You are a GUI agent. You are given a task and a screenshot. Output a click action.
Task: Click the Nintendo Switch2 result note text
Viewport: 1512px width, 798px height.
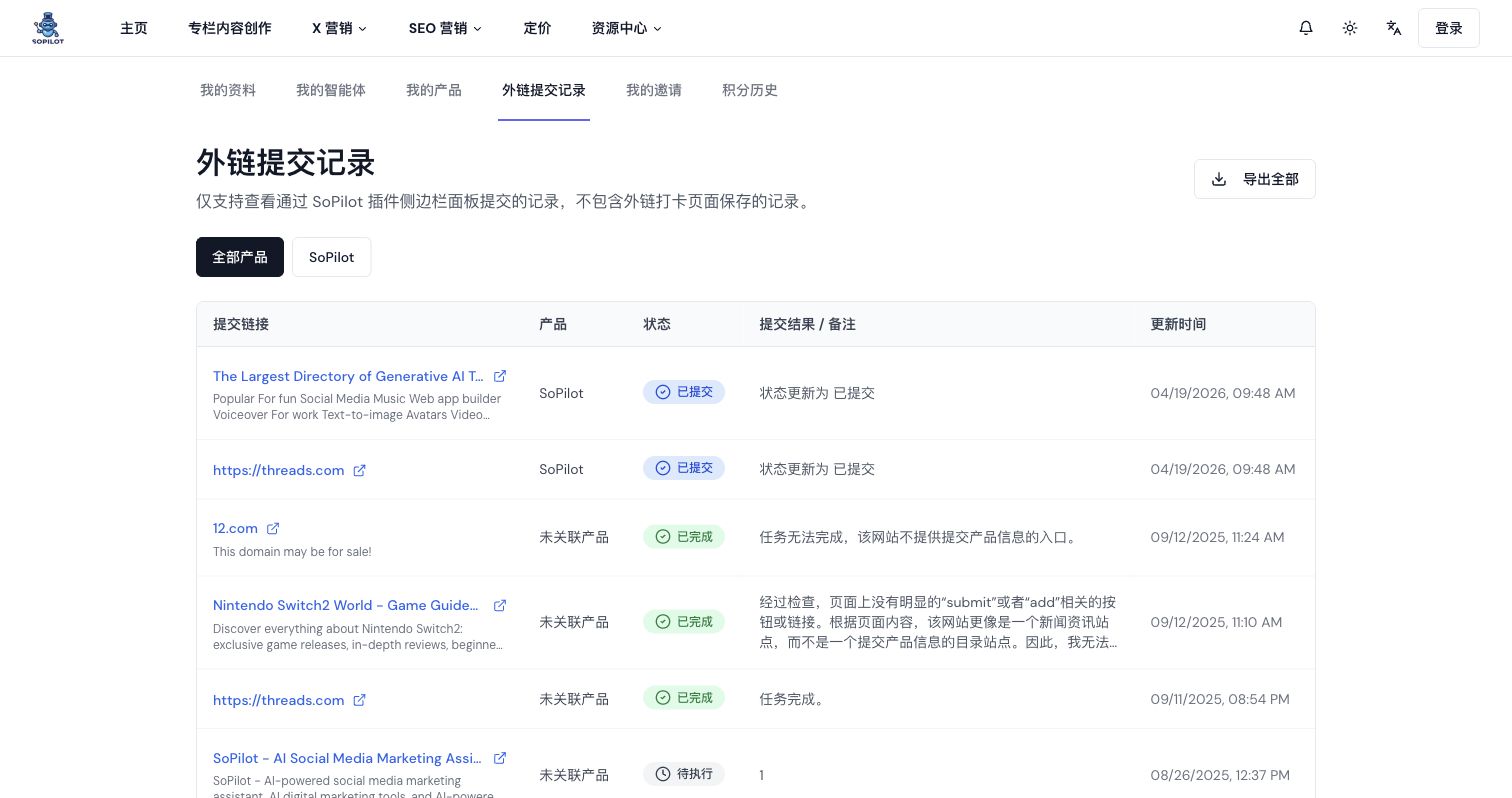pyautogui.click(x=939, y=622)
